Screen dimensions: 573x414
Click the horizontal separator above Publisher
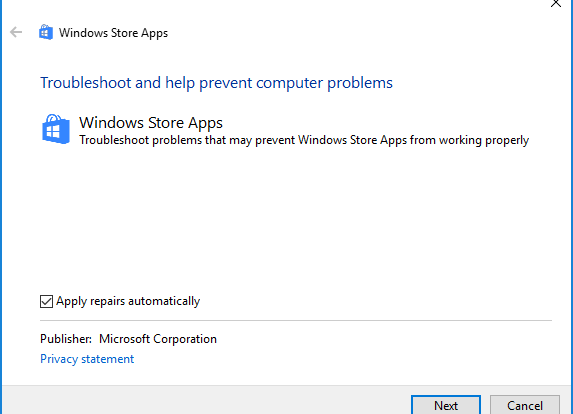coord(296,320)
